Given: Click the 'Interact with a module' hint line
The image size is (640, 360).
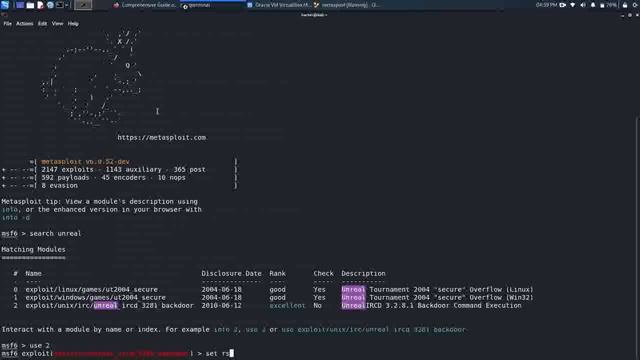Looking at the screenshot, I should coord(233,329).
